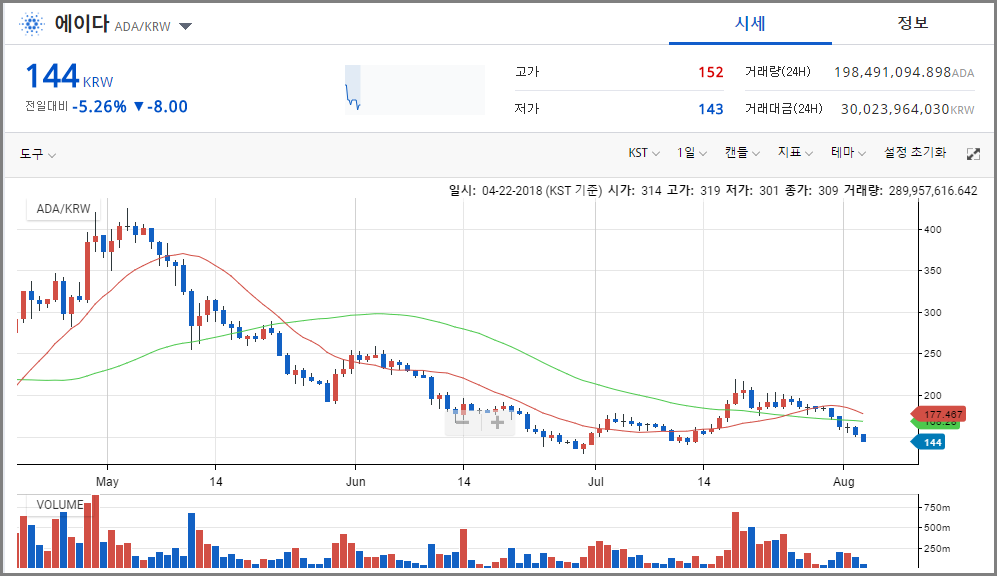
Task: Click the Cardano ADA coin logo
Action: pos(33,24)
